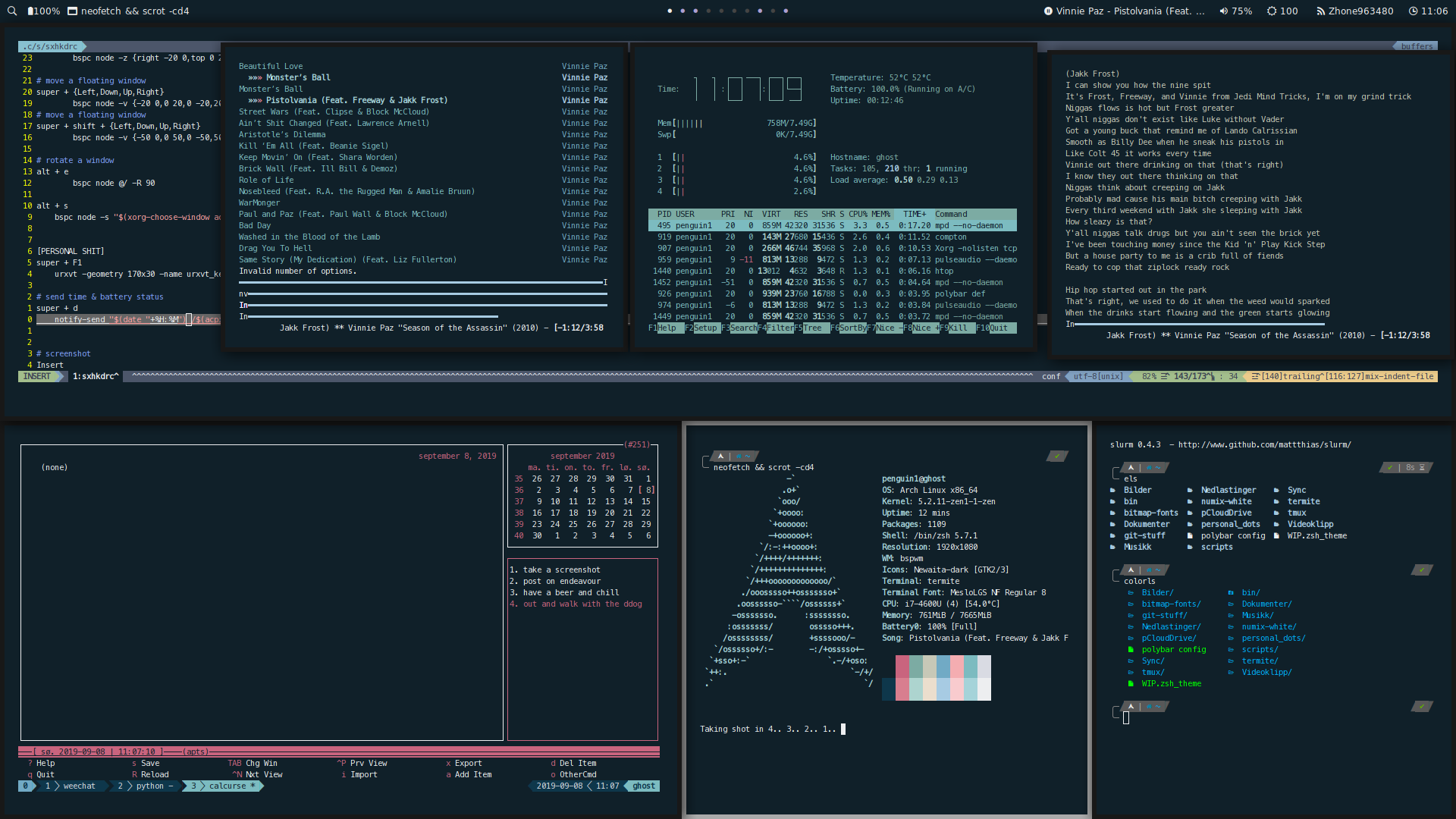Click the file icon beside polybar config in els listing

pos(1190,536)
